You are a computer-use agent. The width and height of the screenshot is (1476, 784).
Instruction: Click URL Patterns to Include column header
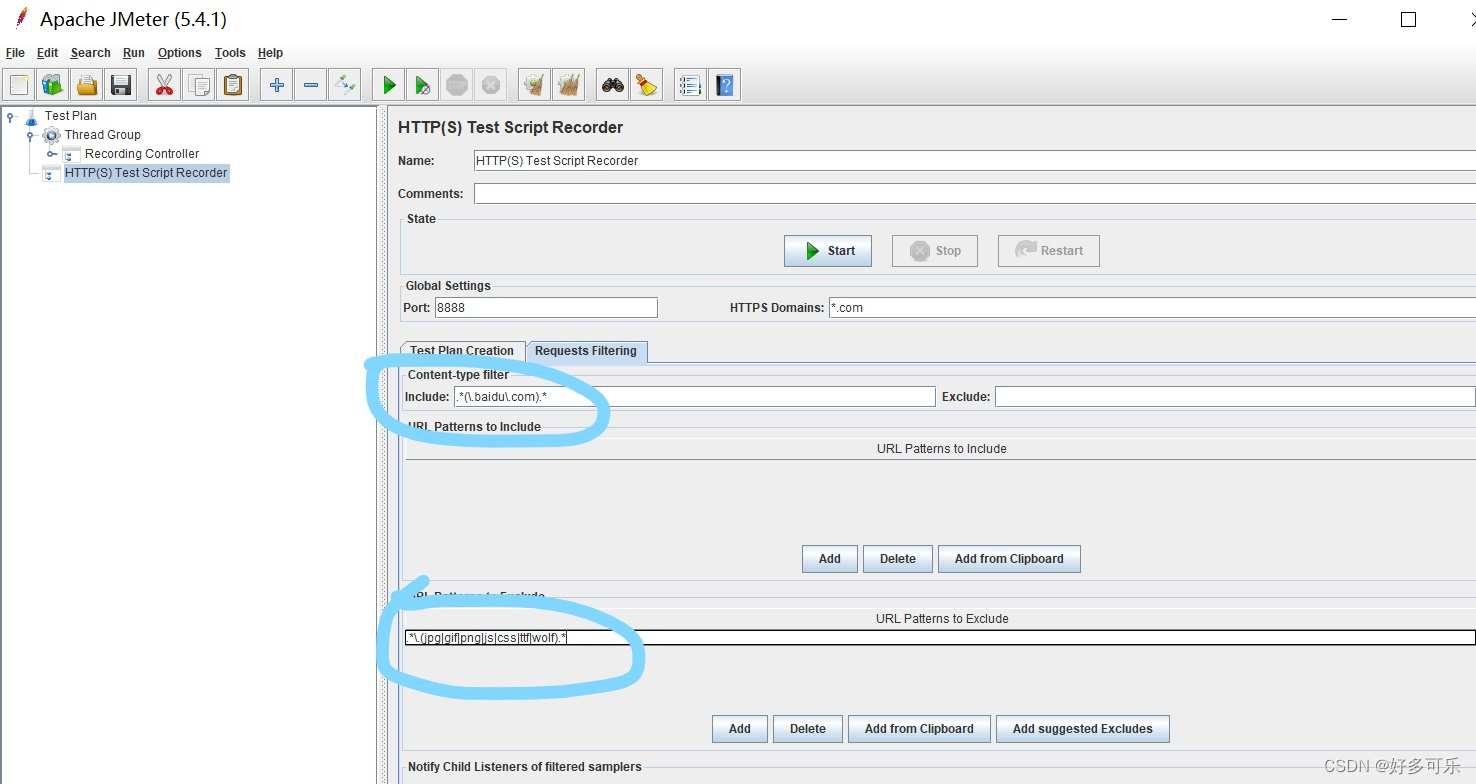(x=941, y=449)
